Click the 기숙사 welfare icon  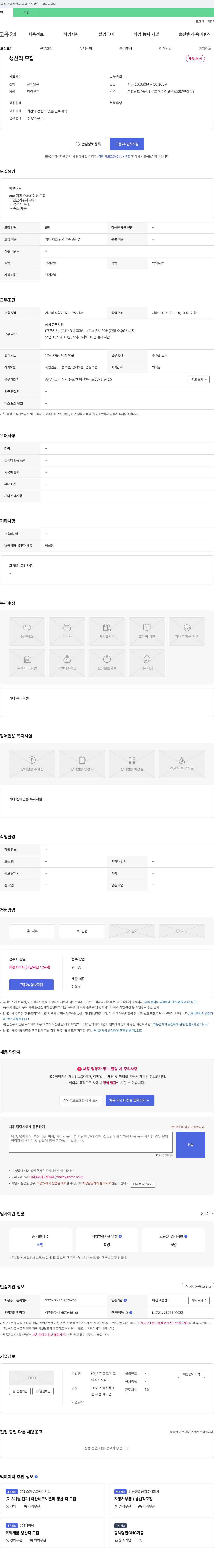67,631
